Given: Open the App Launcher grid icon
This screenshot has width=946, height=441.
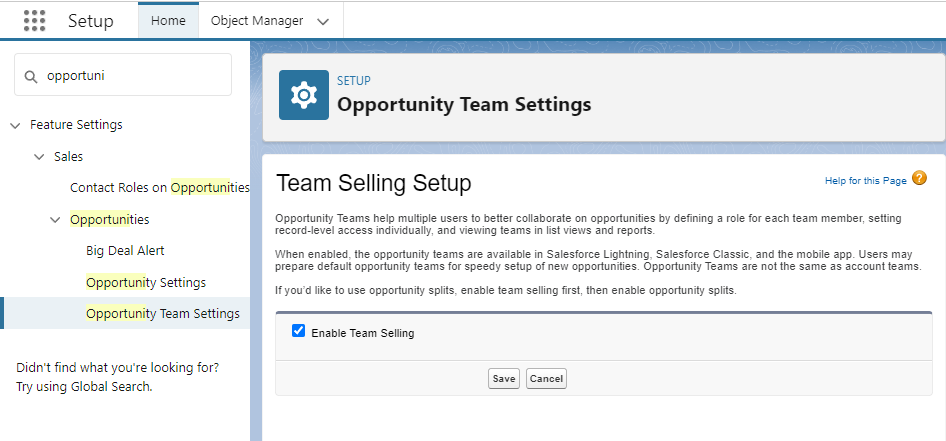Looking at the screenshot, I should pos(34,20).
